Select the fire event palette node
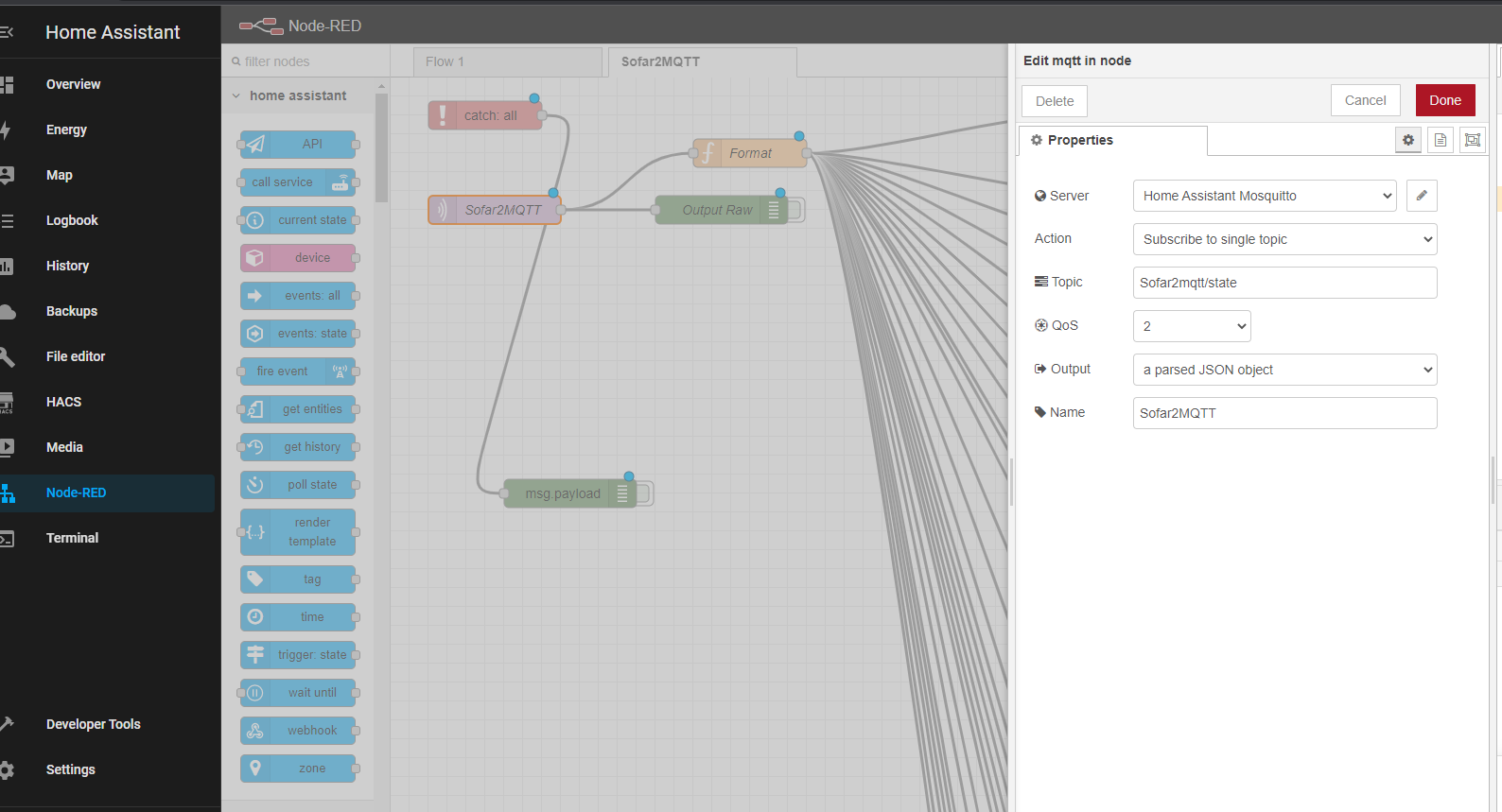The height and width of the screenshot is (812, 1502). click(298, 371)
